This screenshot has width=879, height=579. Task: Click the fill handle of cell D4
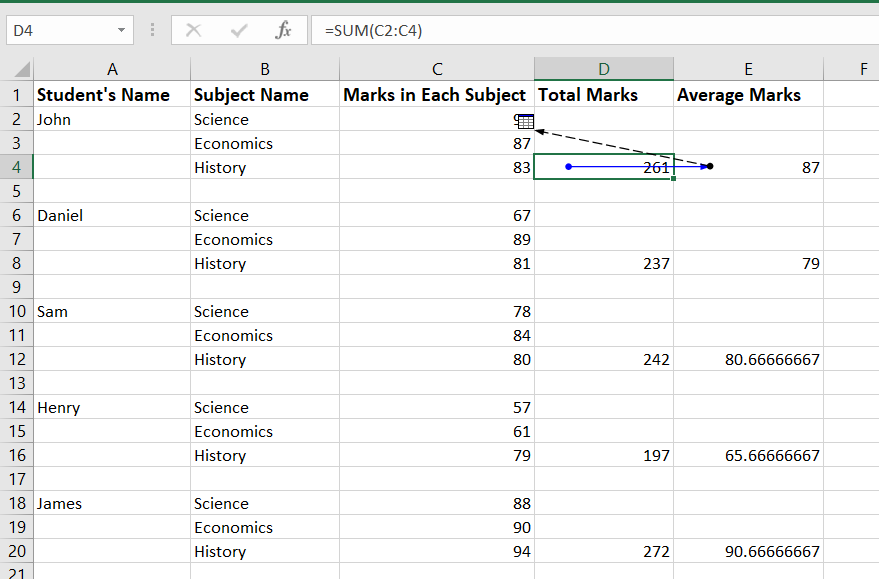pos(673,178)
